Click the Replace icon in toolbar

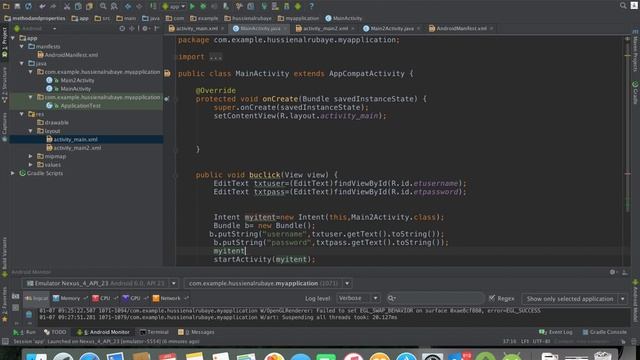tap(114, 6)
